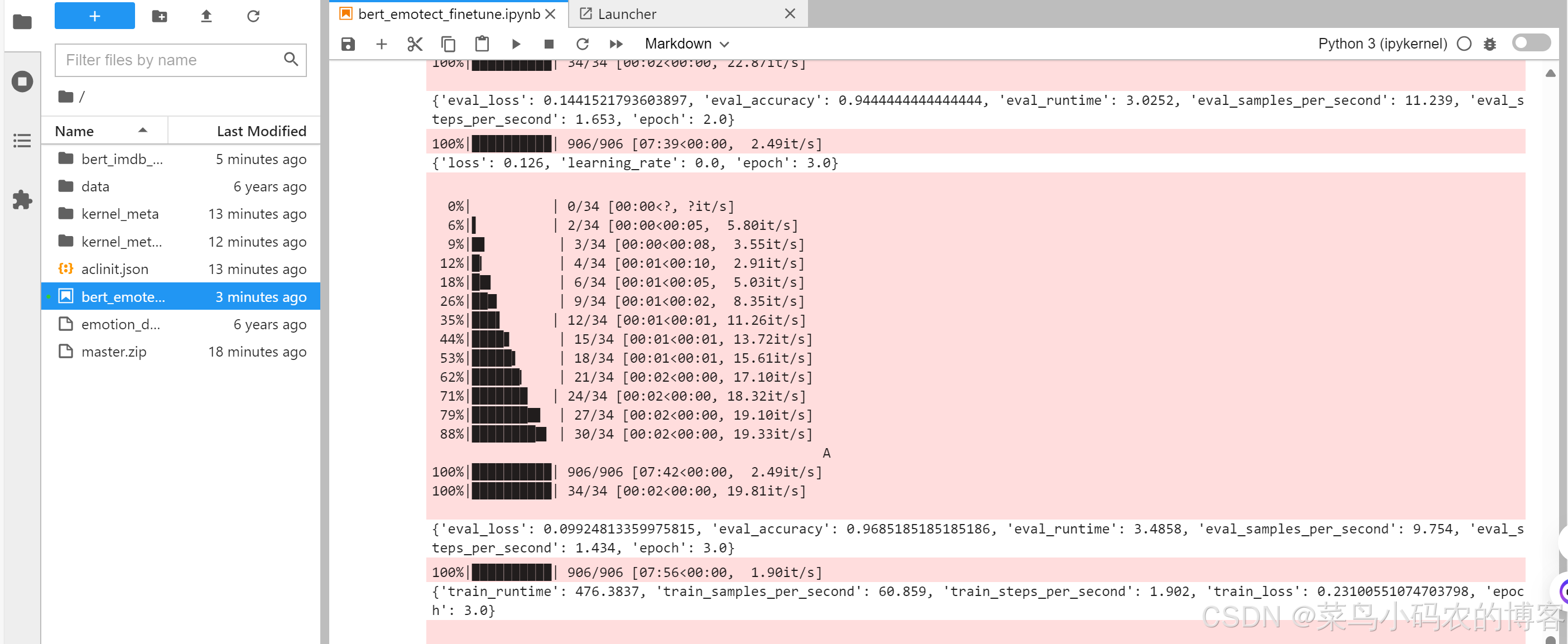Click the blue New Launcher plus button
Image resolution: width=1568 pixels, height=644 pixels.
click(x=94, y=16)
